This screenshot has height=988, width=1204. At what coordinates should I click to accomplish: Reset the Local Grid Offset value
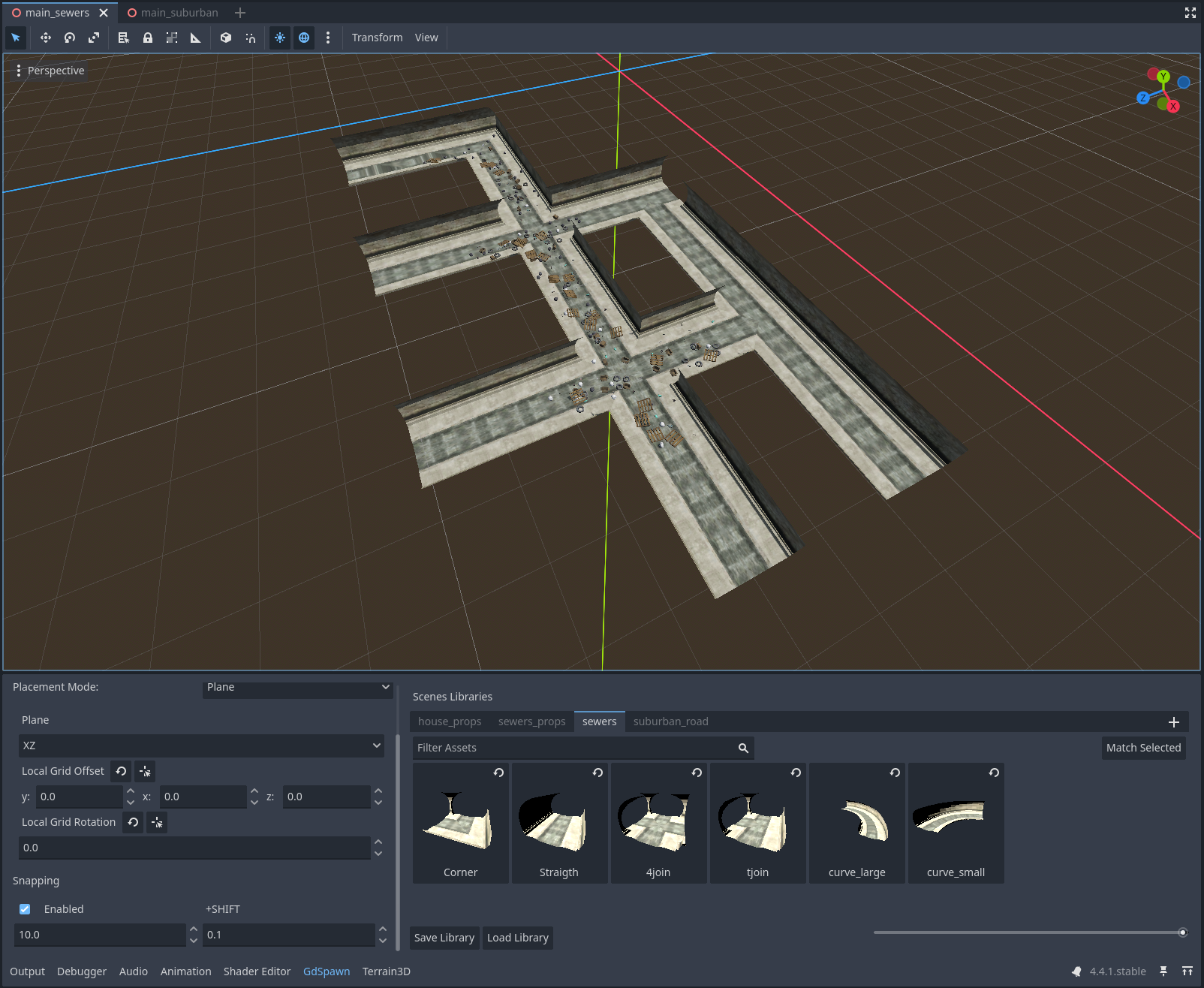pos(121,771)
